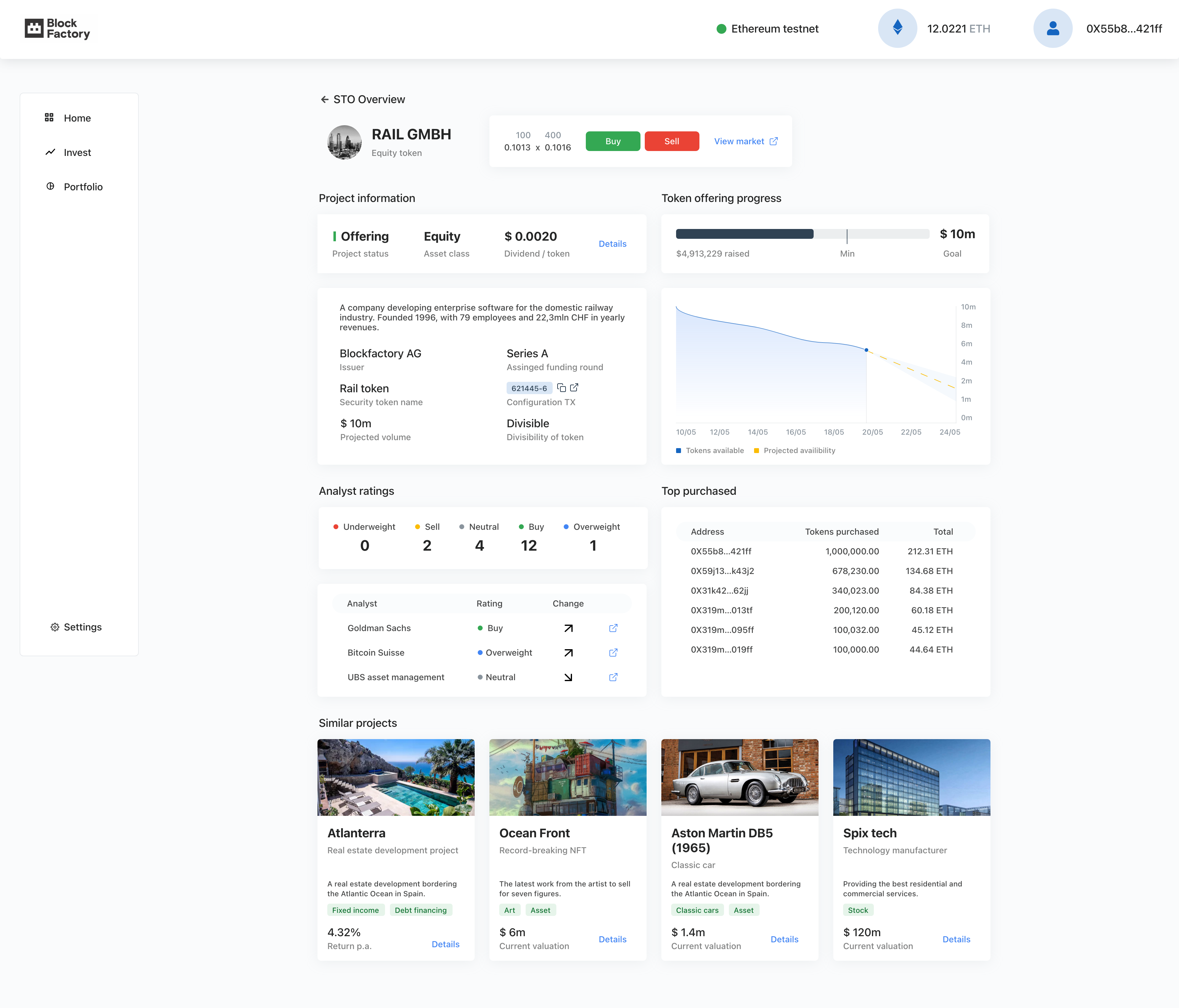Screen dimensions: 1179x1008
Task: Click the Portfolio pie chart icon
Action: [50, 186]
